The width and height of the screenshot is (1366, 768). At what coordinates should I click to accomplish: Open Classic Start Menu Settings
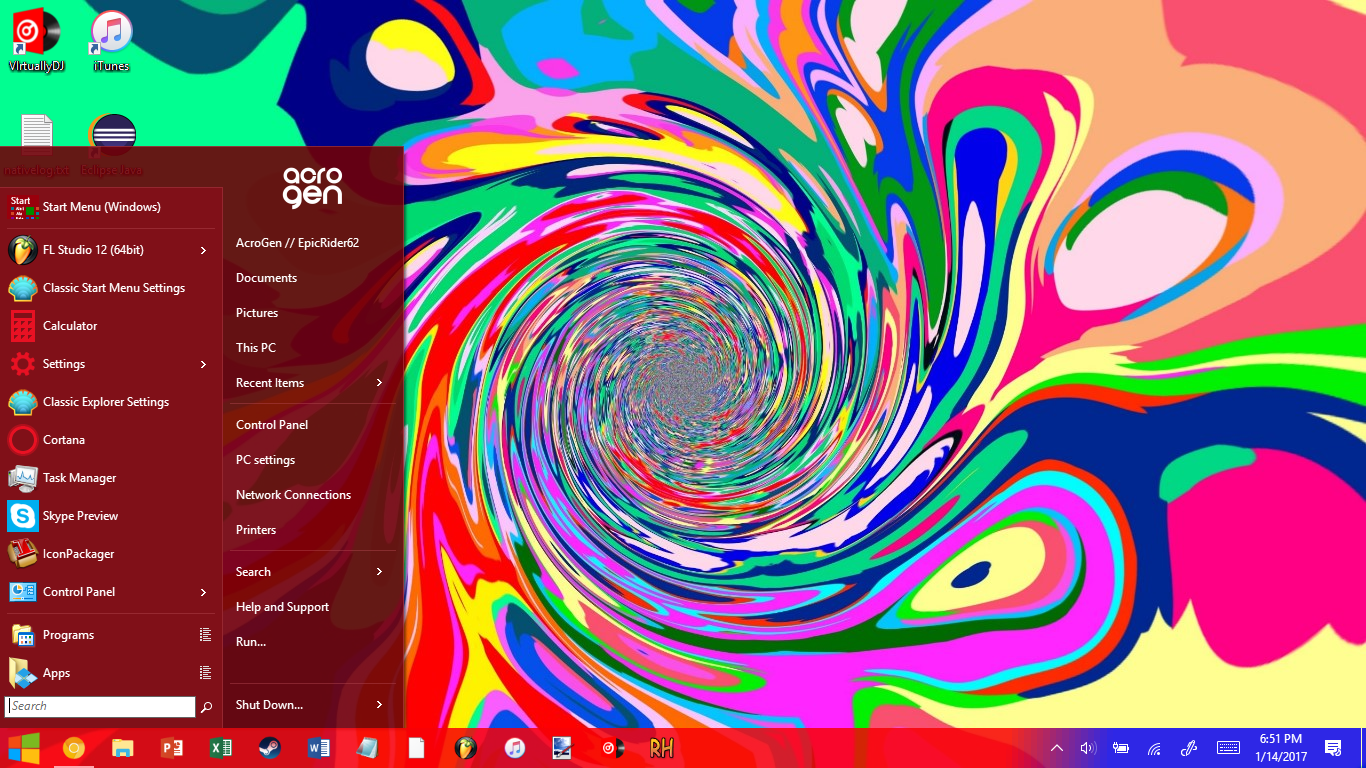click(x=110, y=288)
